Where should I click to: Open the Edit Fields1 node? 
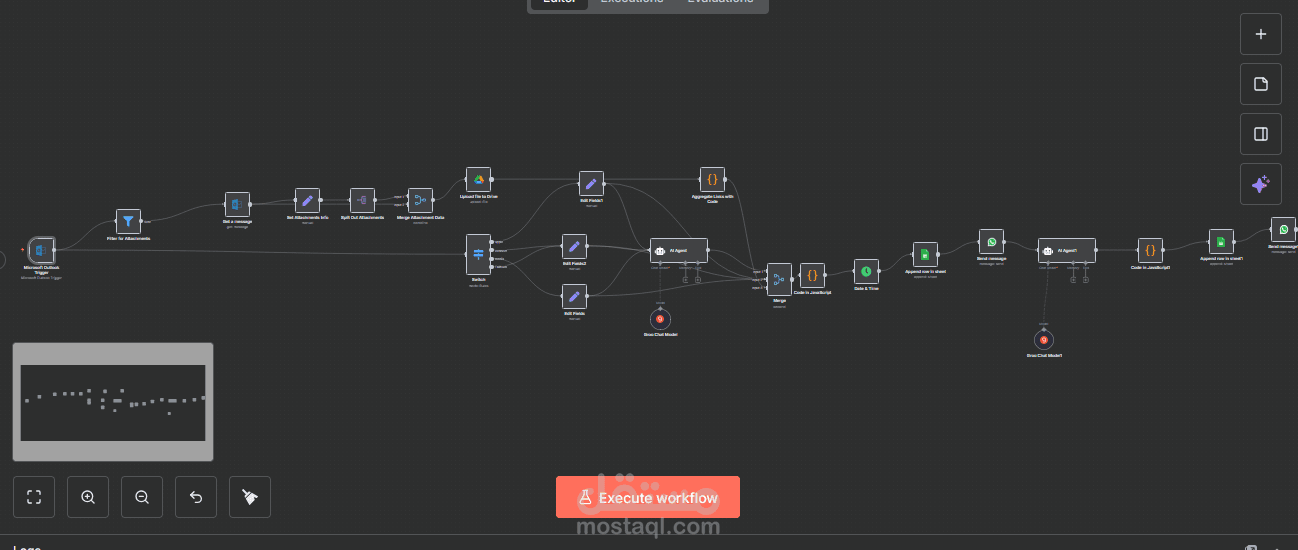(591, 183)
